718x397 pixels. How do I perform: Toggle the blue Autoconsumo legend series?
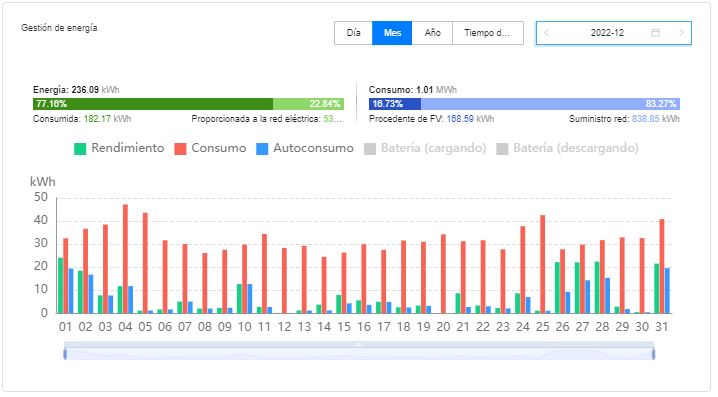pyautogui.click(x=305, y=148)
